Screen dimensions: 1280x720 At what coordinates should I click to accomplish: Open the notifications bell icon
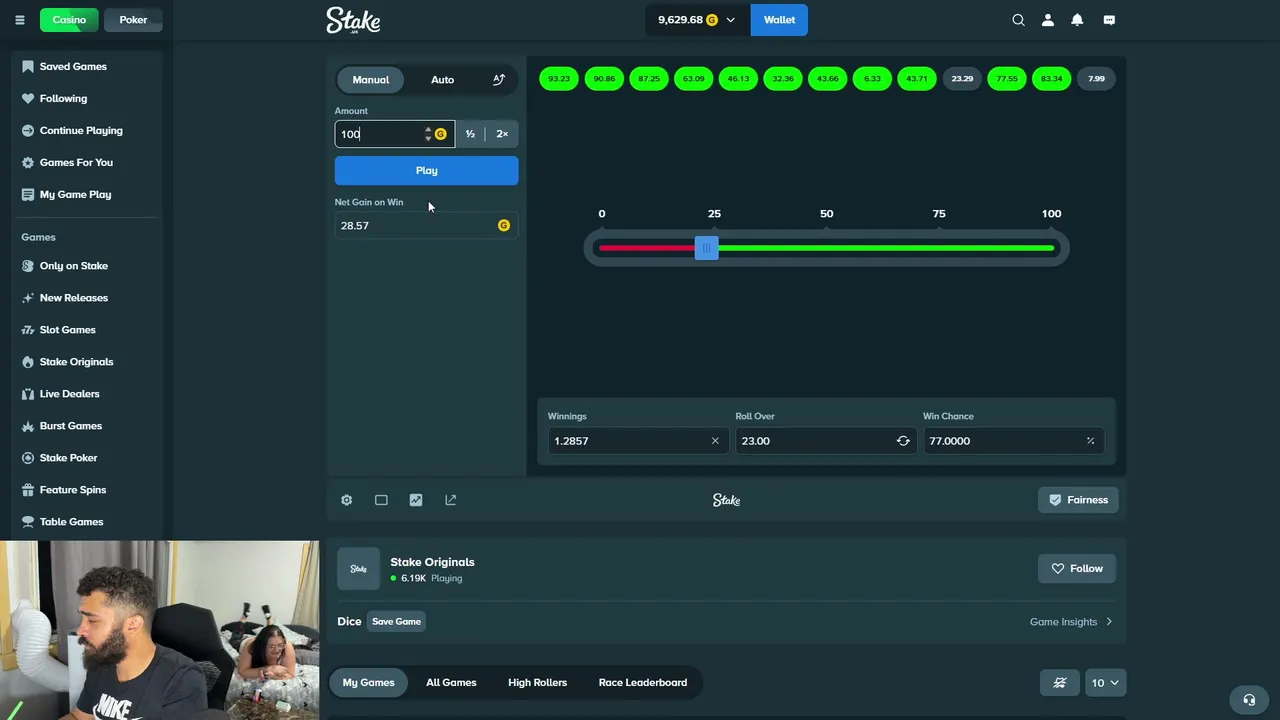click(1077, 20)
